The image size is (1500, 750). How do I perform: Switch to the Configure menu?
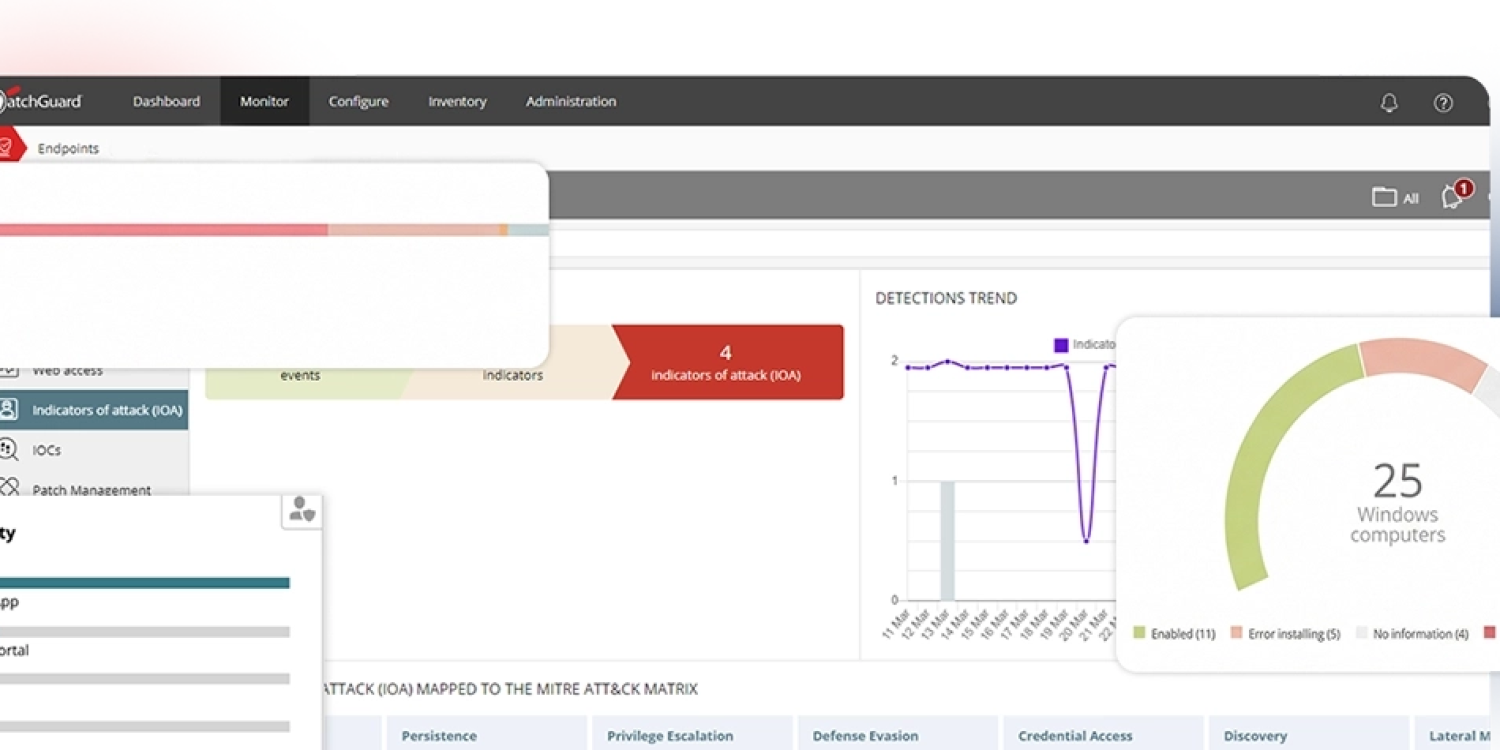tap(358, 101)
